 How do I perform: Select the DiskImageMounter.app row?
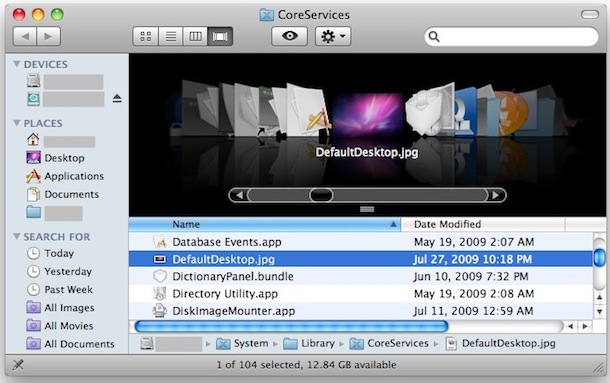361,311
